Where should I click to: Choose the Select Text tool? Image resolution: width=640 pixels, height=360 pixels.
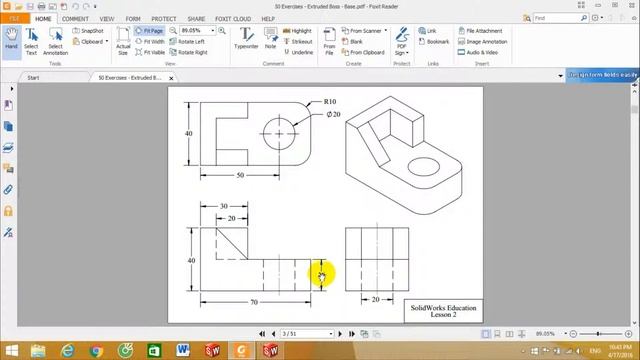(x=31, y=41)
